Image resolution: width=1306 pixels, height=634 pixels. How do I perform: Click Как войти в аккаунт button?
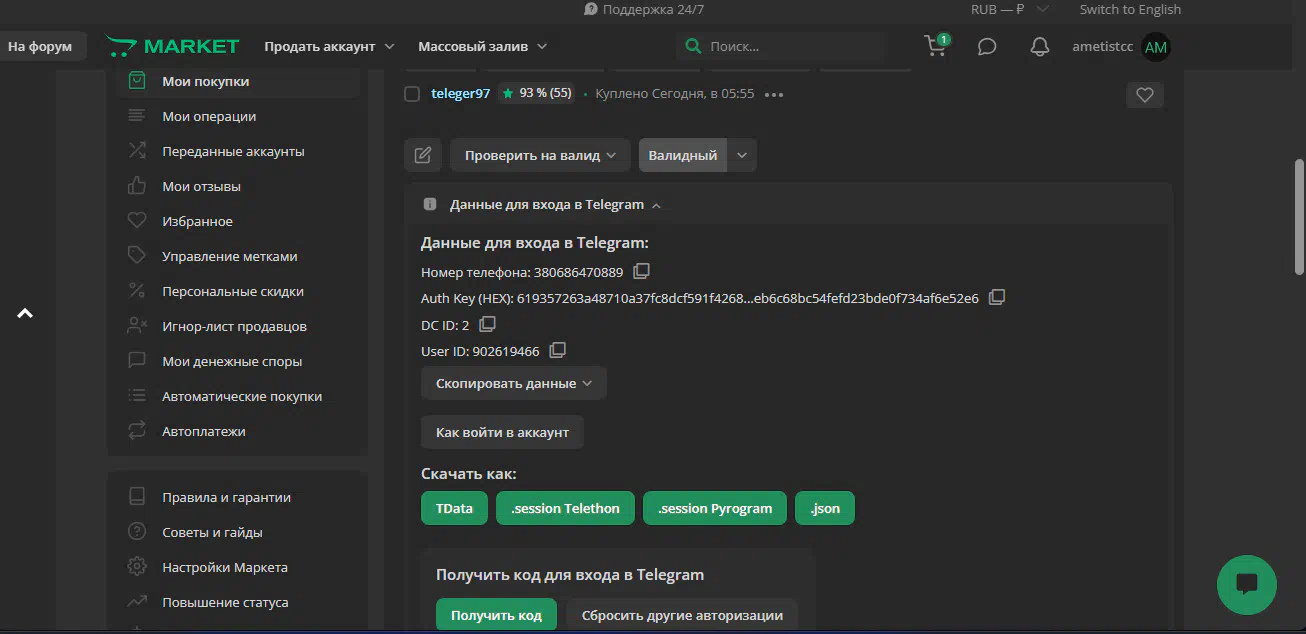tap(502, 432)
